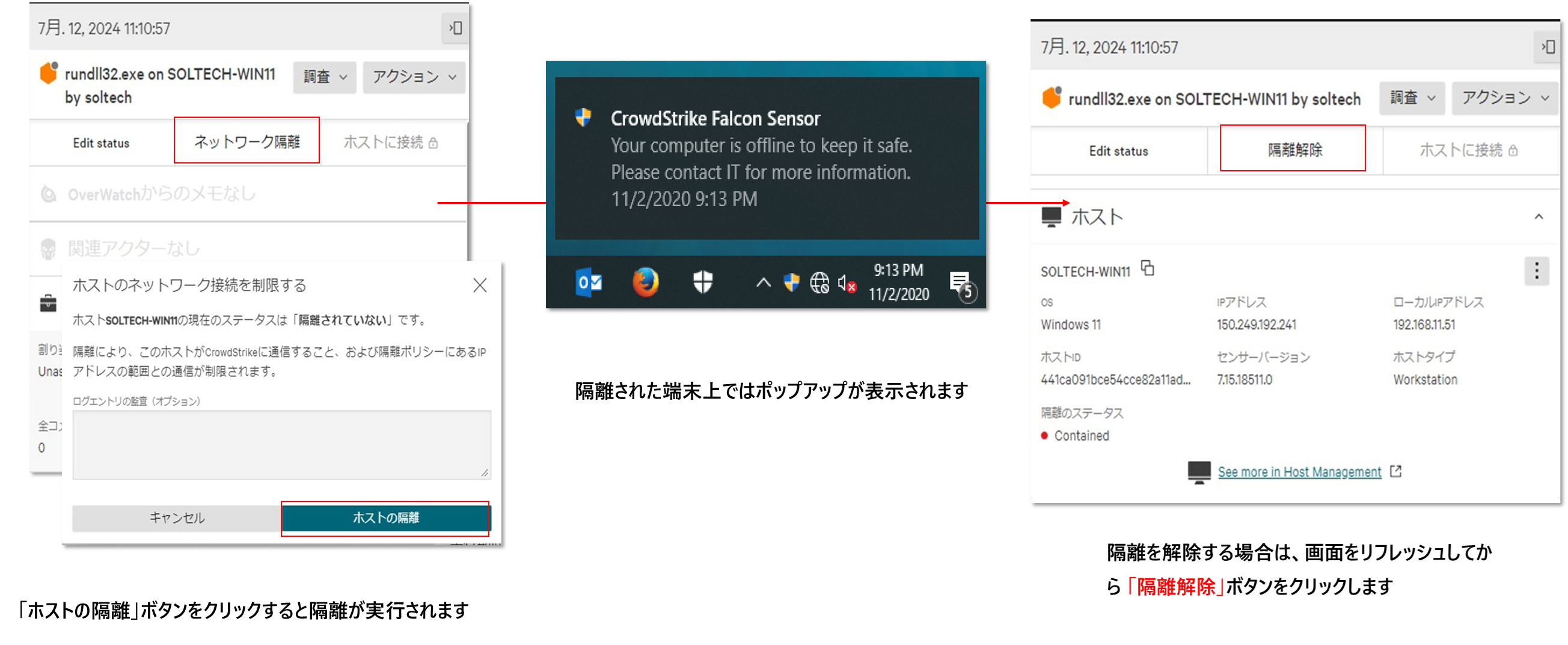Click the colored shield icon in system tray
This screenshot has width=1568, height=645.
(x=791, y=283)
